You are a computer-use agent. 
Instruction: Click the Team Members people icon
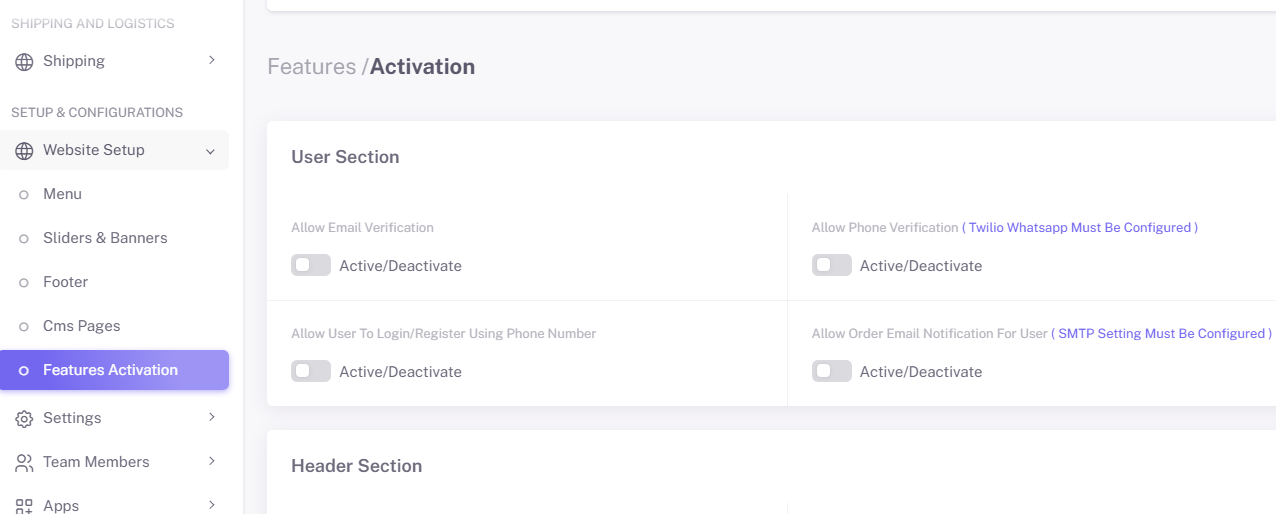click(24, 463)
